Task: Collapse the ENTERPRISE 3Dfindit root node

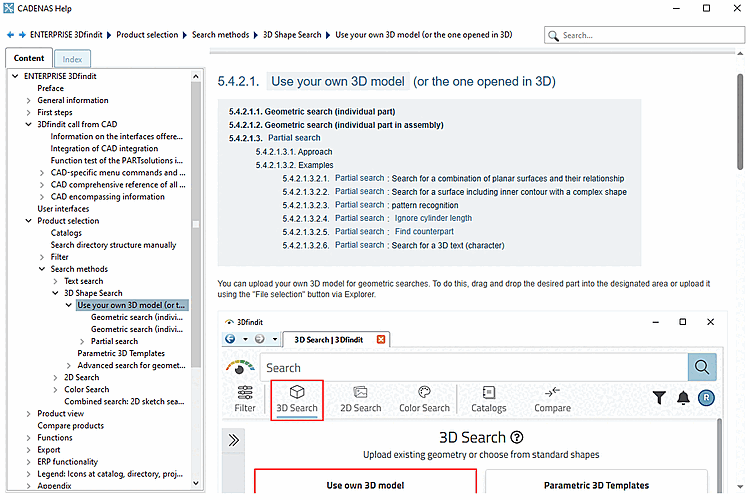Action: coord(15,76)
